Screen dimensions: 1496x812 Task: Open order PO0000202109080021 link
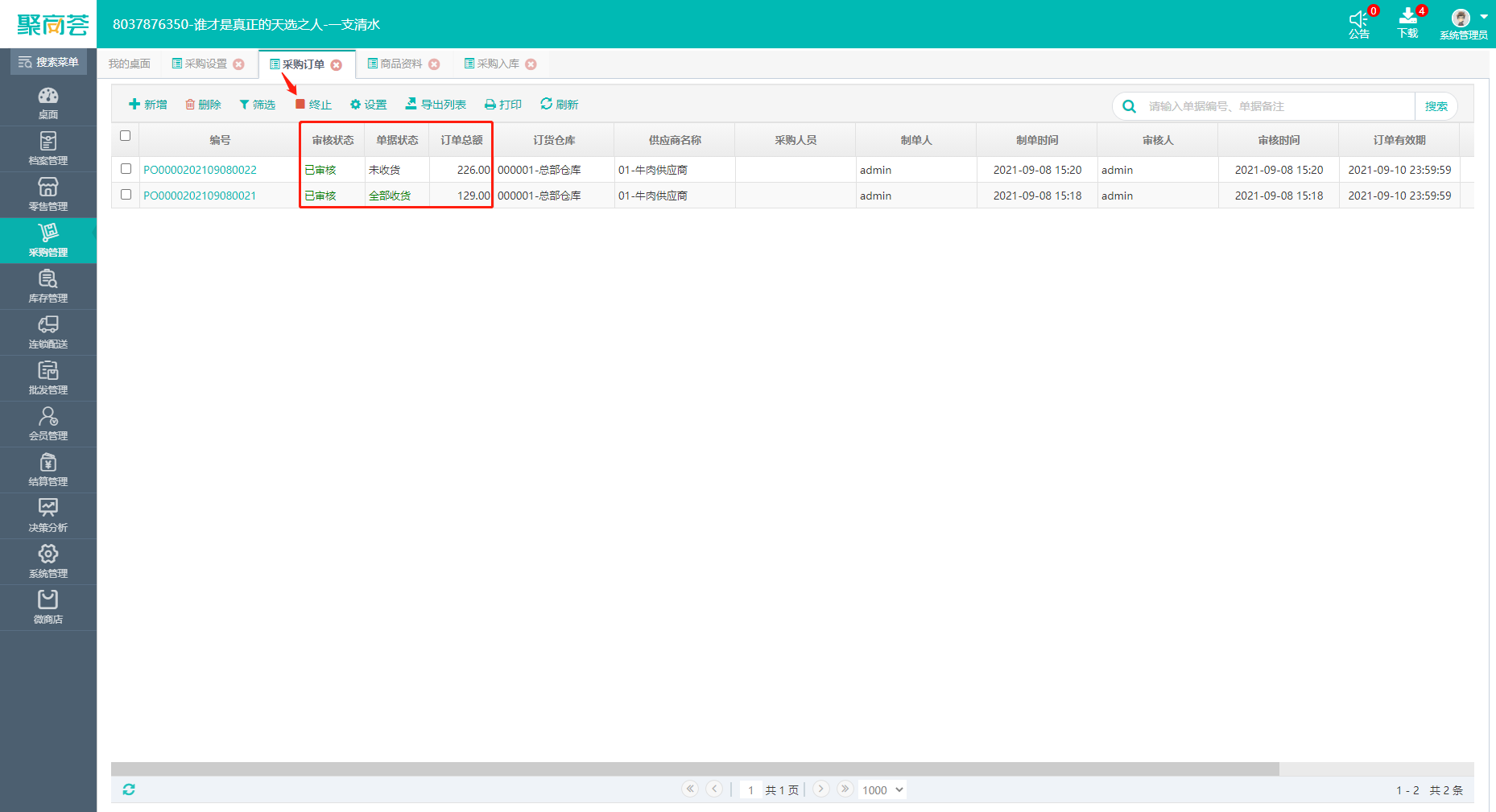point(200,196)
